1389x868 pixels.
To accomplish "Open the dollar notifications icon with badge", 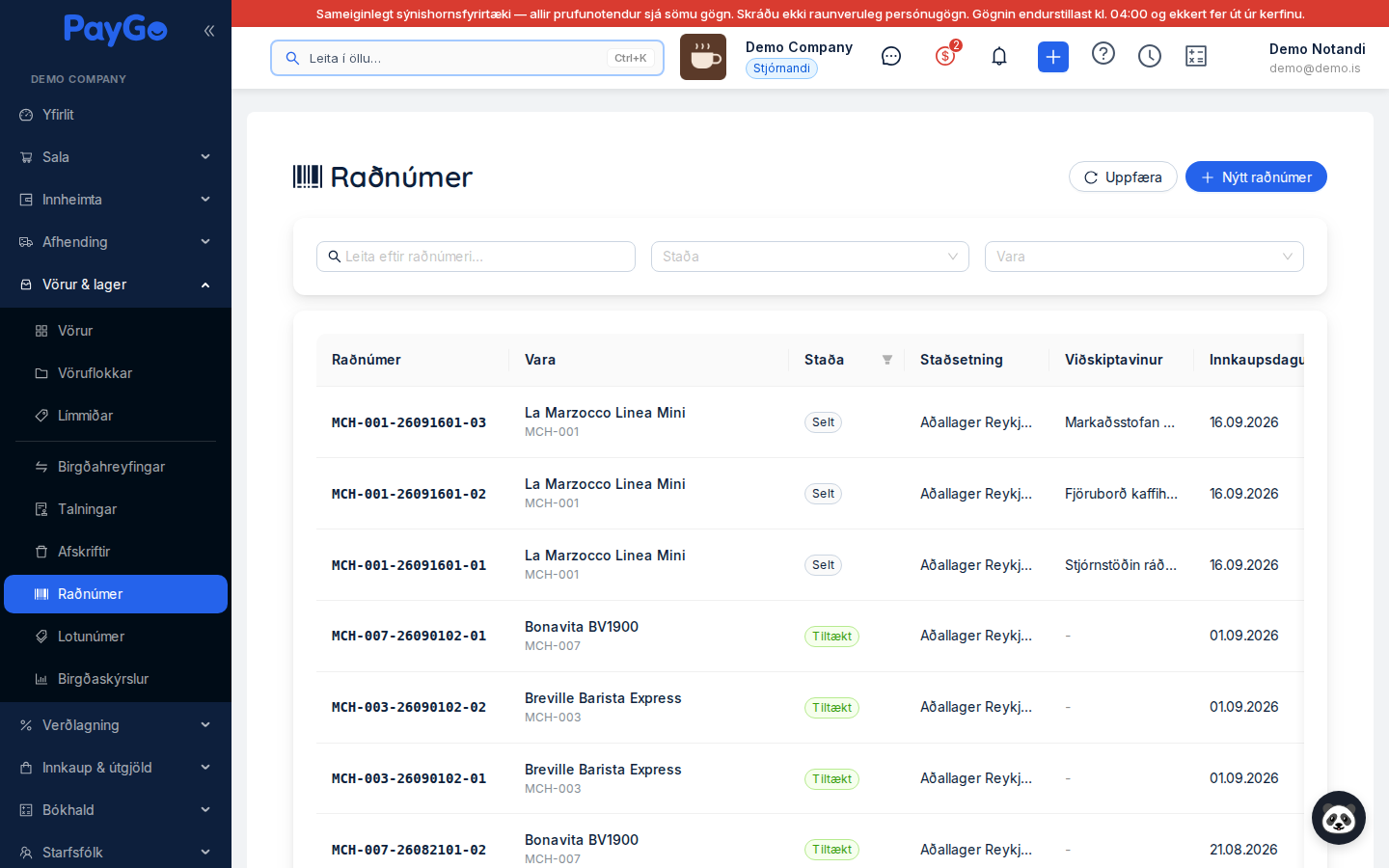I will [x=946, y=55].
